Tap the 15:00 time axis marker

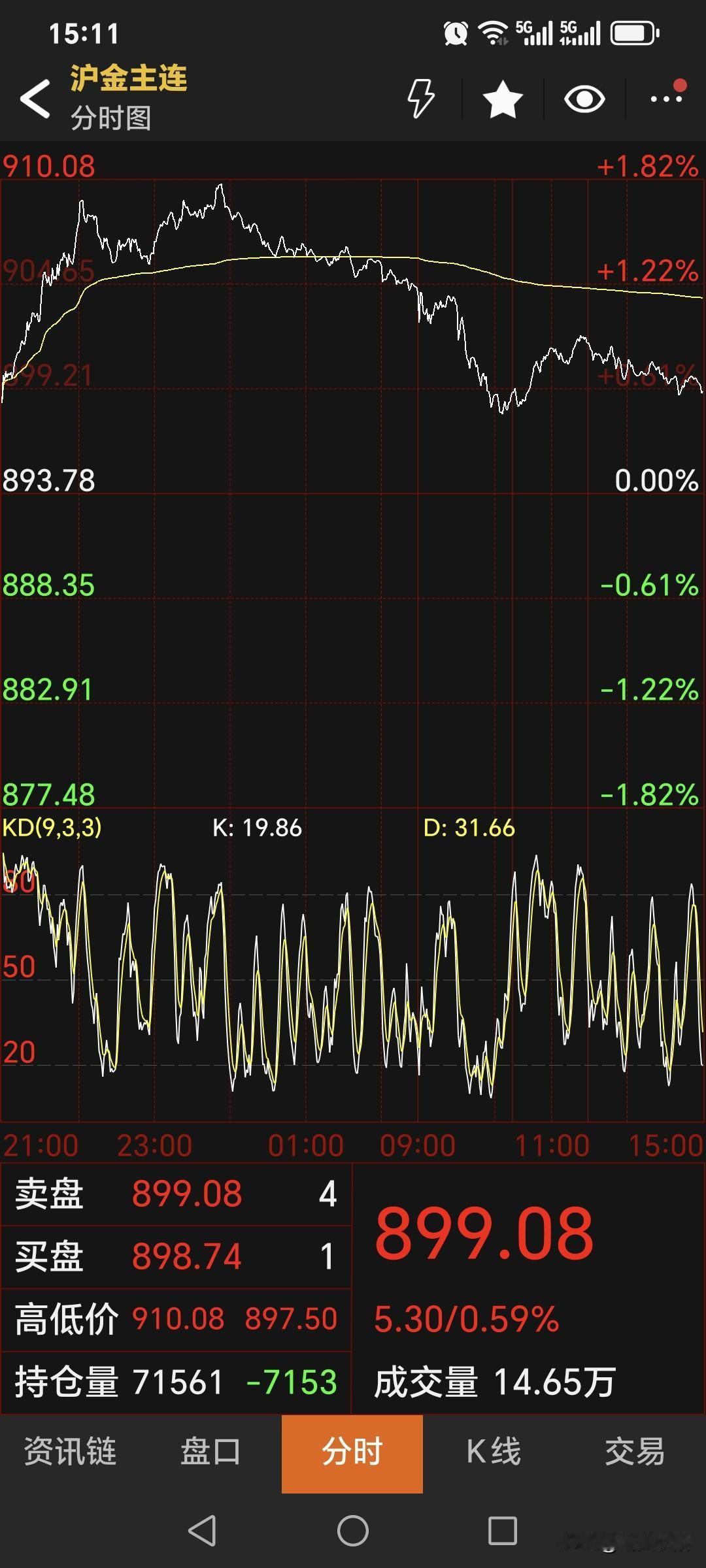(x=665, y=1145)
